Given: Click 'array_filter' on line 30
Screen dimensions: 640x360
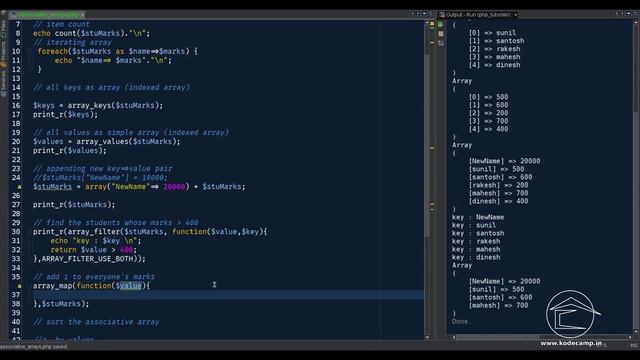Looking at the screenshot, I should click(x=93, y=232).
